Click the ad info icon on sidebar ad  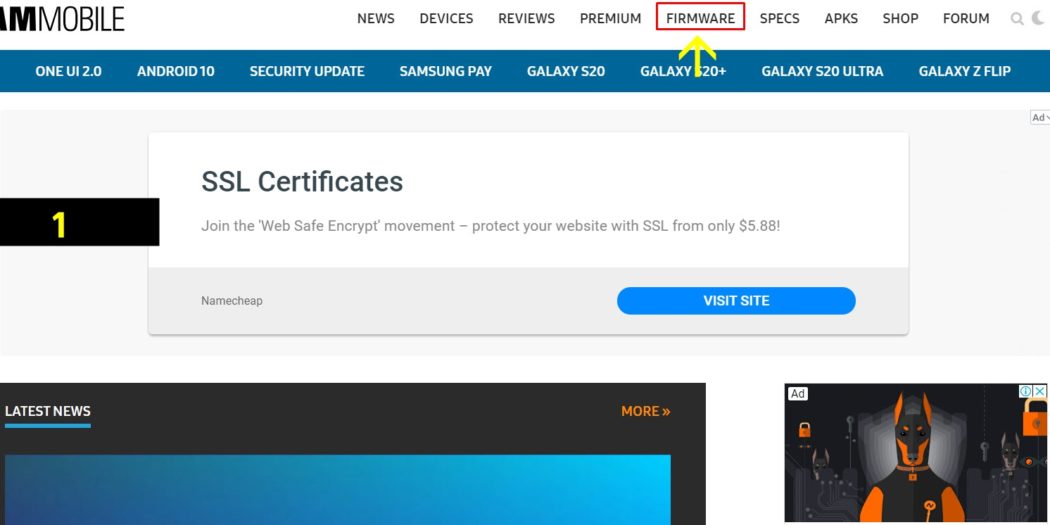[x=1025, y=391]
